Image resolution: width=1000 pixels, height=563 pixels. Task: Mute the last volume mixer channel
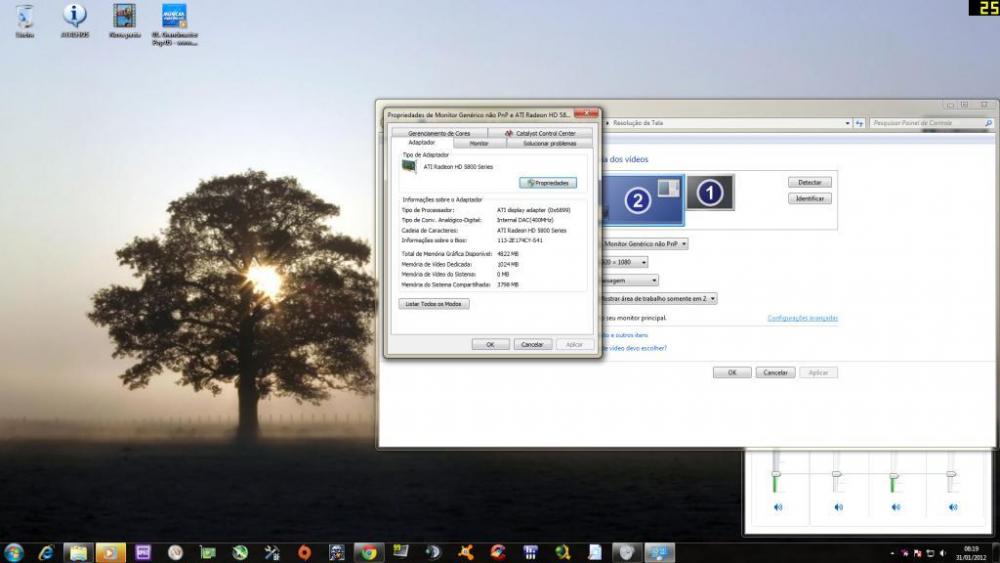[x=953, y=507]
